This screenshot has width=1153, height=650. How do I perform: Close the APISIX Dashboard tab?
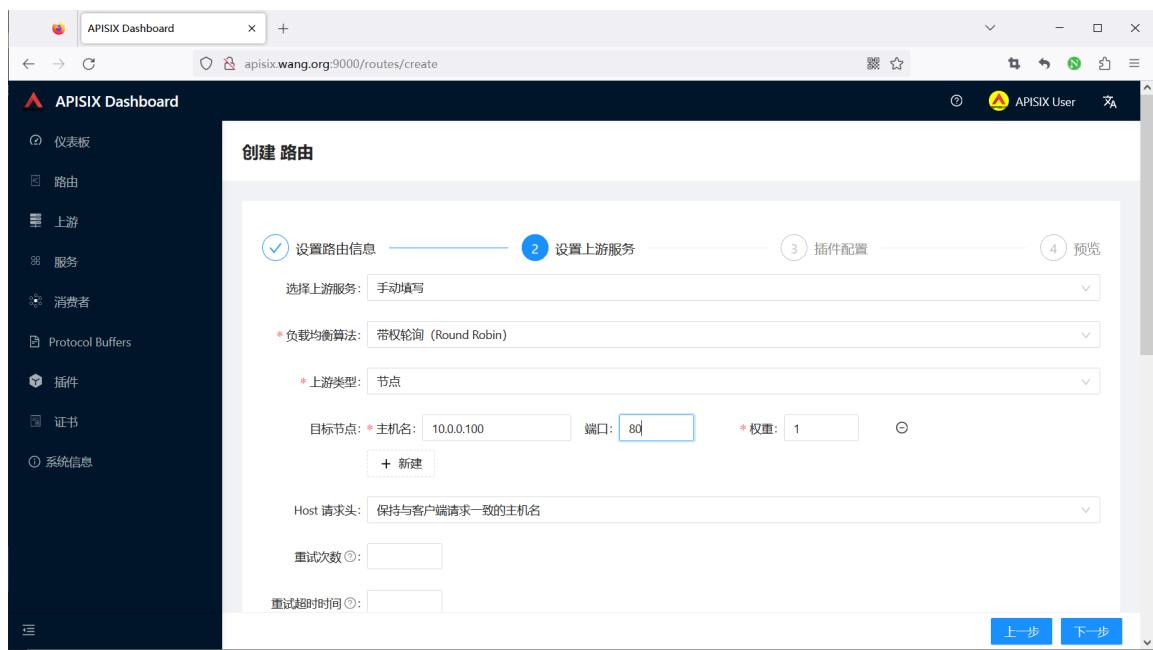(251, 28)
